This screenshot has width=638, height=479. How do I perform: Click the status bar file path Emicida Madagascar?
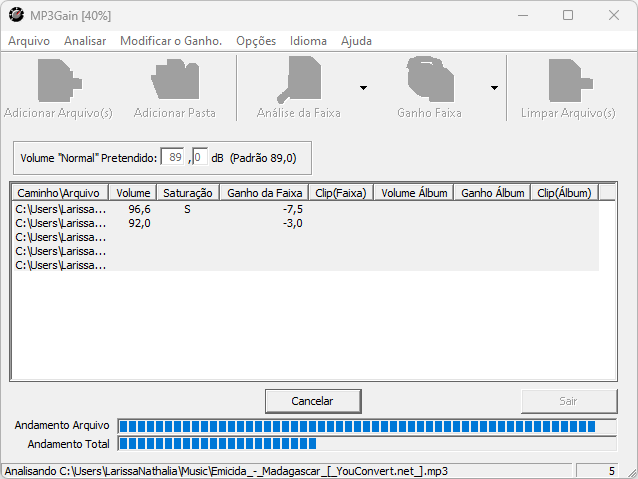pyautogui.click(x=226, y=471)
